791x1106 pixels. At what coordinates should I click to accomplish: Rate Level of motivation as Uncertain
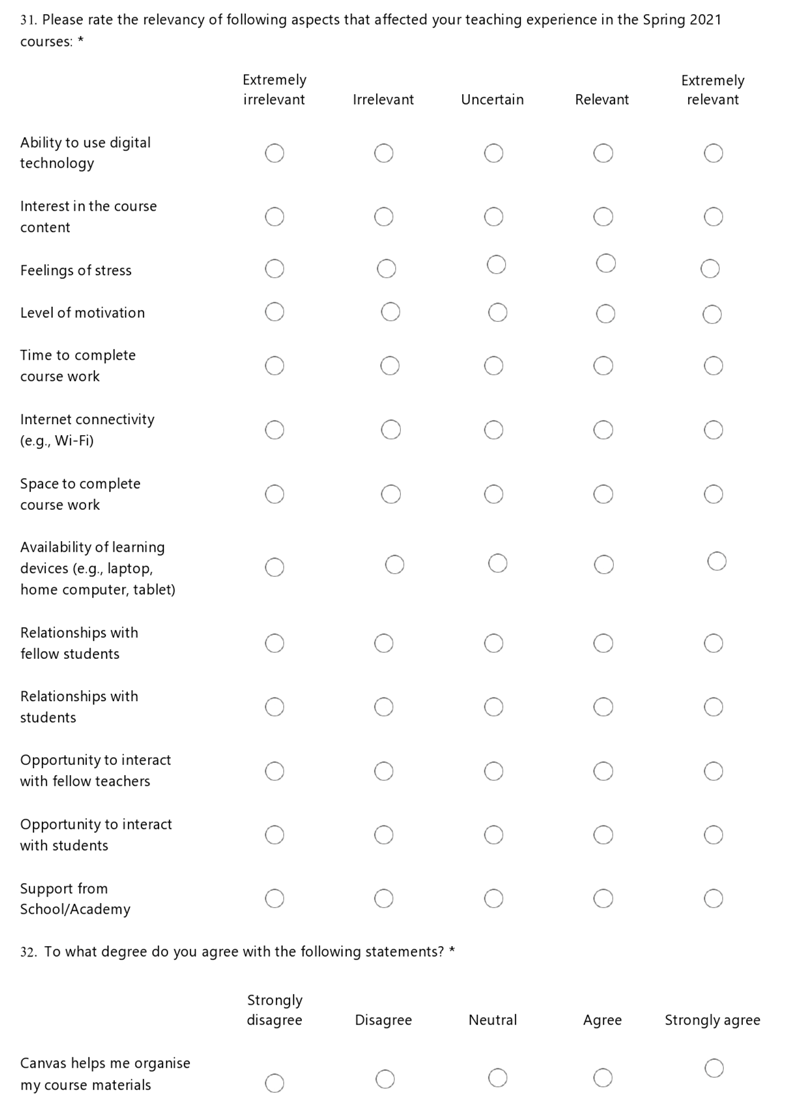(497, 312)
